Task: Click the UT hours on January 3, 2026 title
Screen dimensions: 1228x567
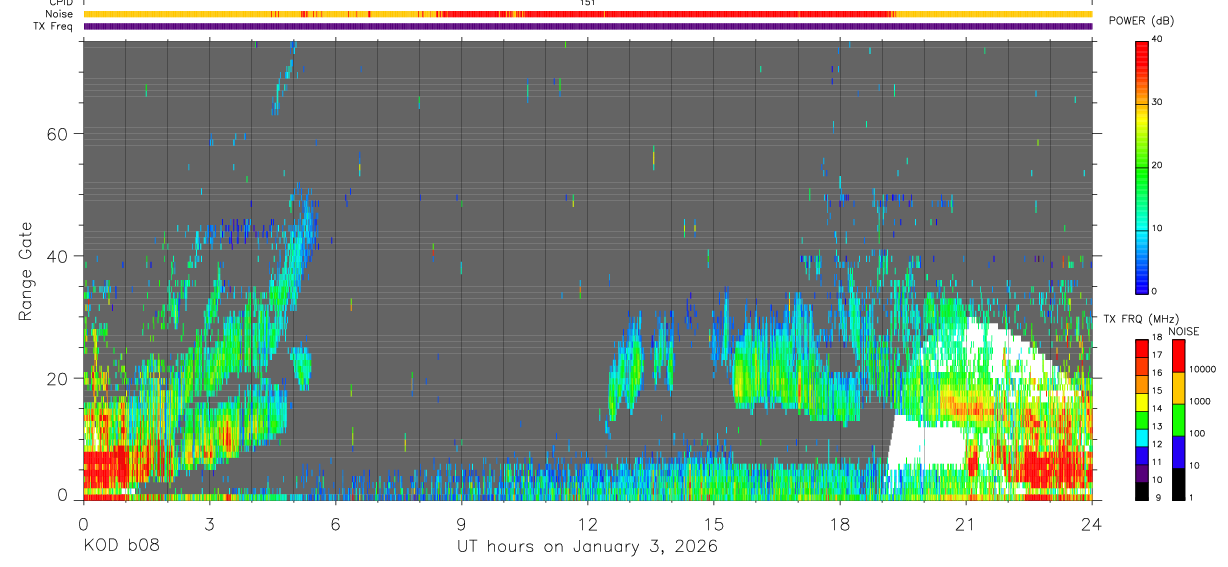Action: (587, 546)
